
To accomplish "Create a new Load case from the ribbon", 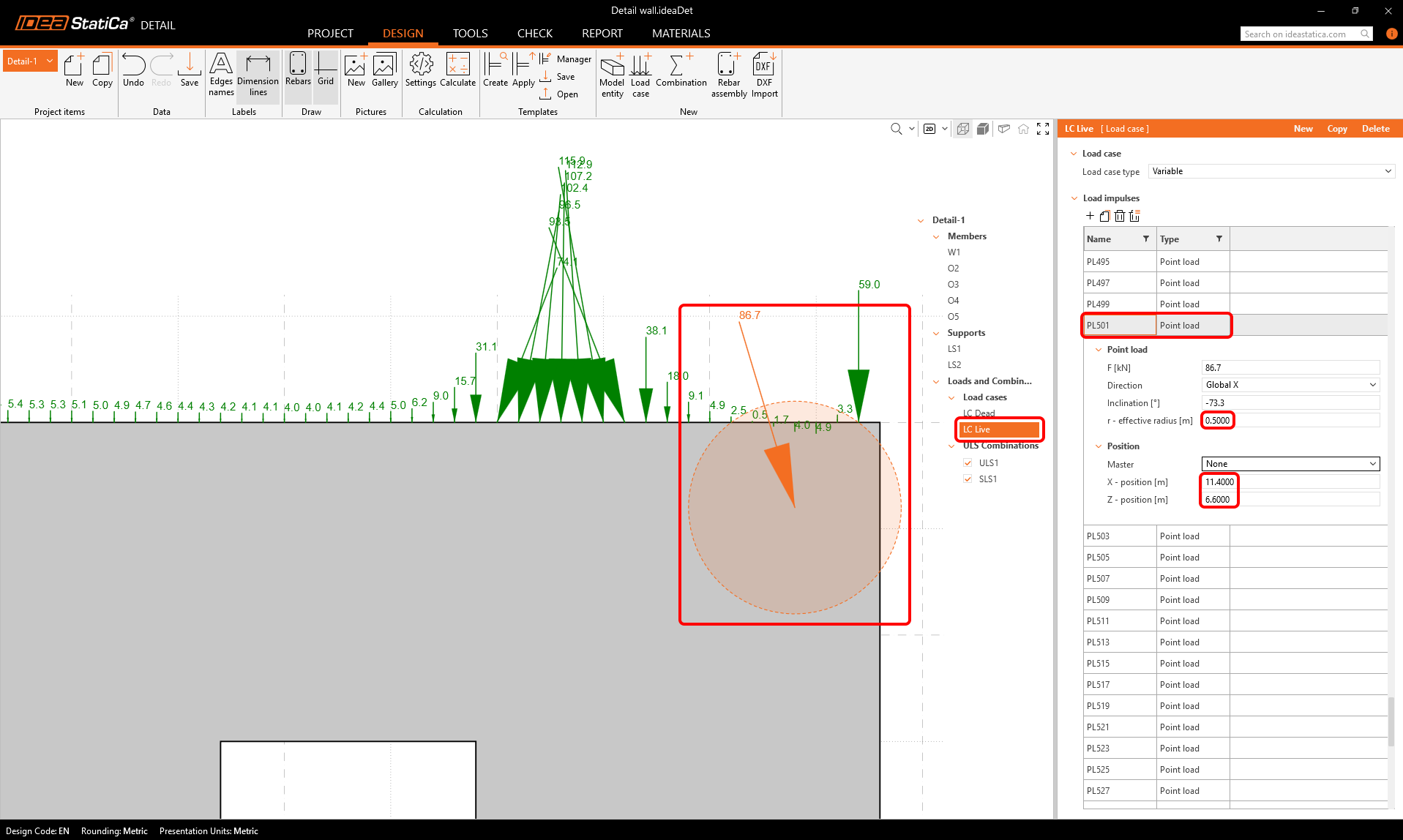I will [640, 74].
